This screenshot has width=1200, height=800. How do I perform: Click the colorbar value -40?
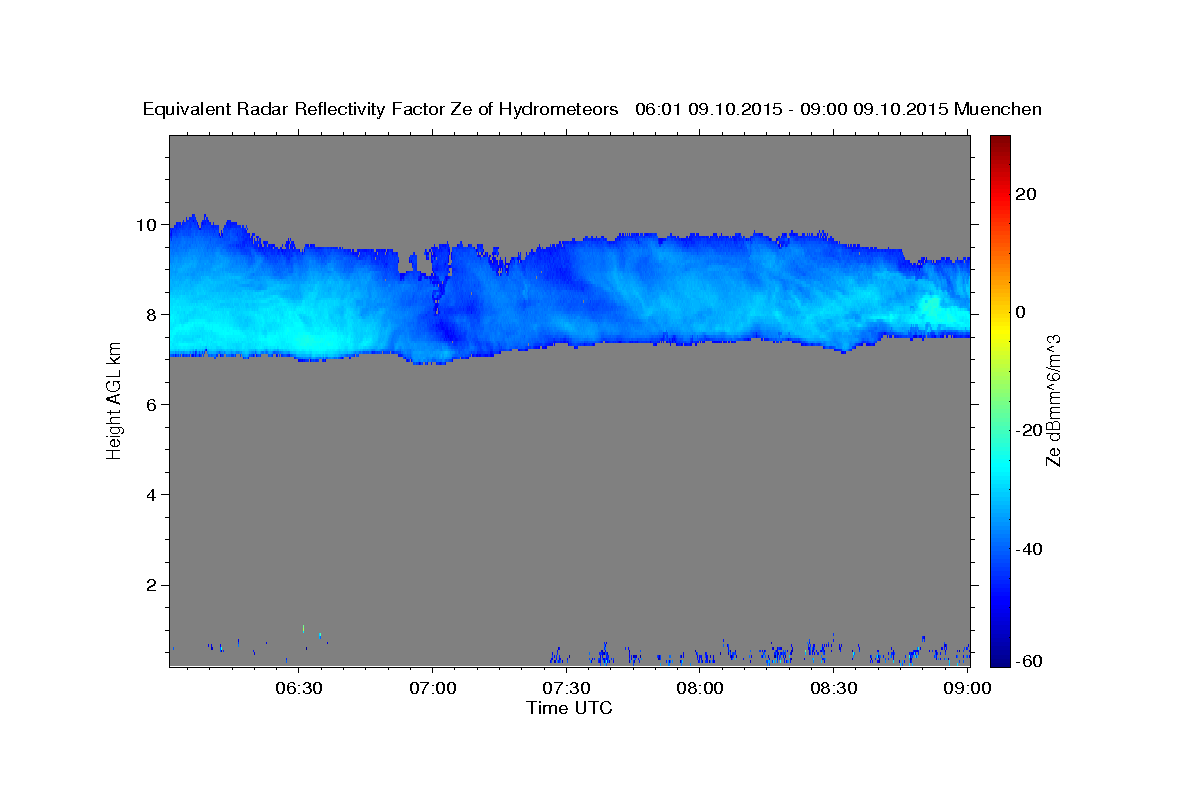click(1030, 549)
